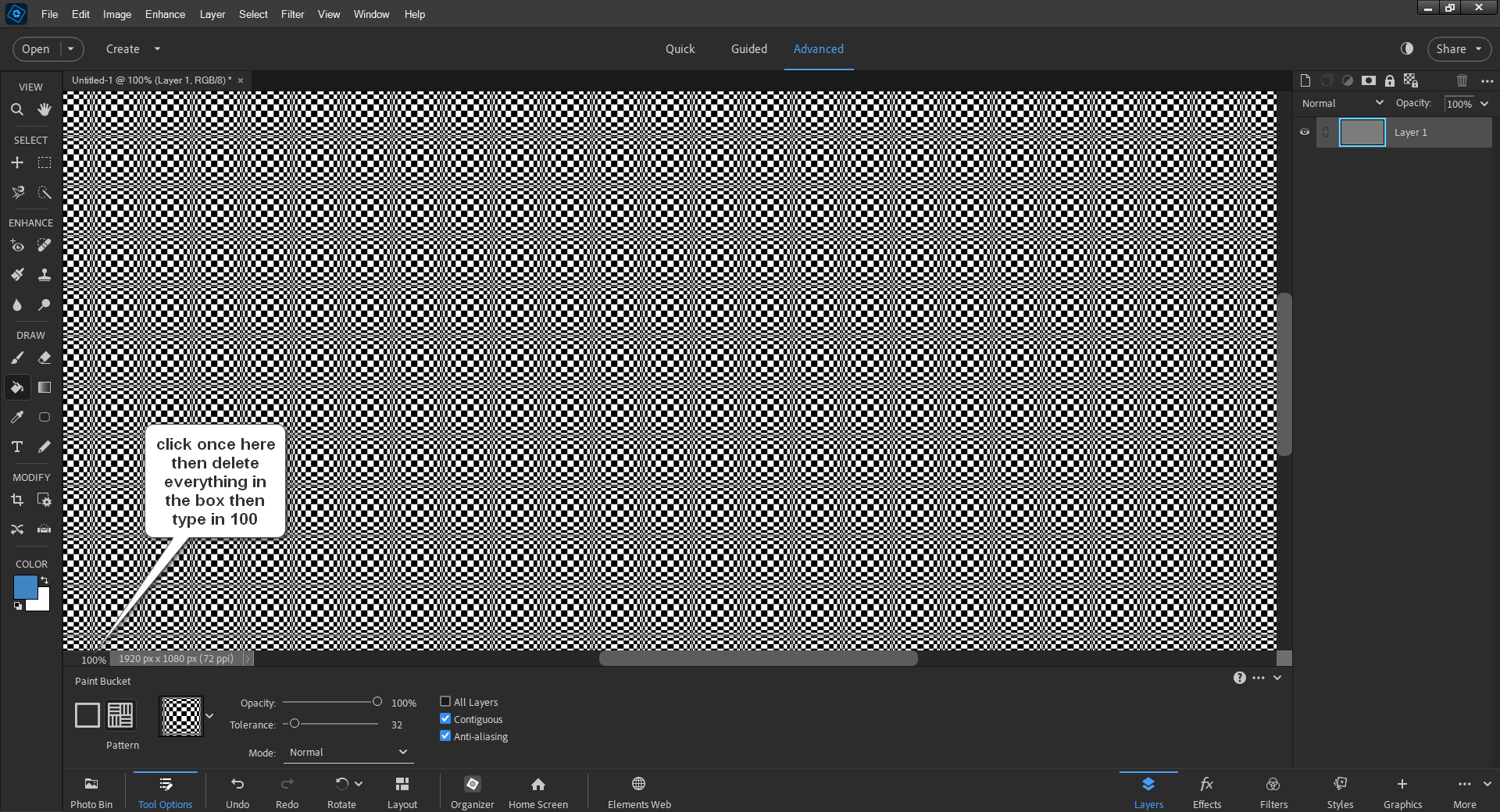Choose the Crop tool
The image size is (1500, 812).
[x=17, y=500]
